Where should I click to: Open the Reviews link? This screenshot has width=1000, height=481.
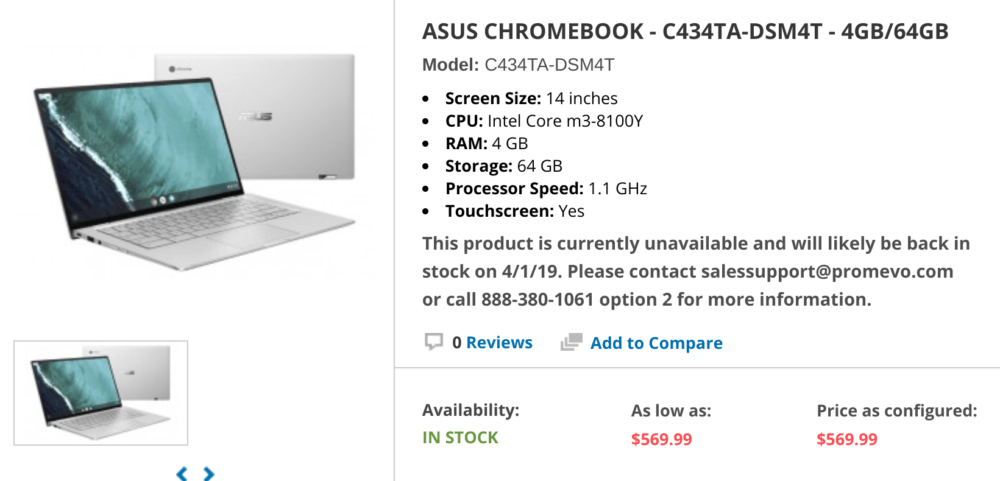(499, 343)
